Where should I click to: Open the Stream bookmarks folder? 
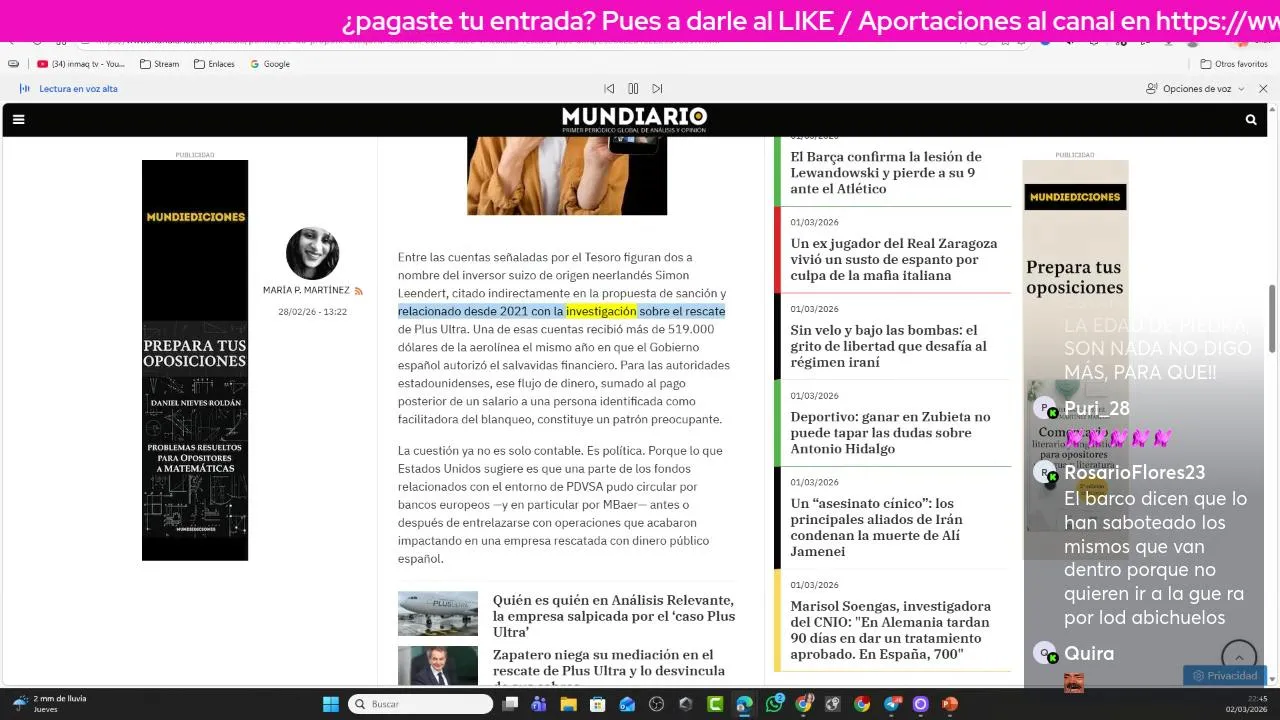pos(160,64)
